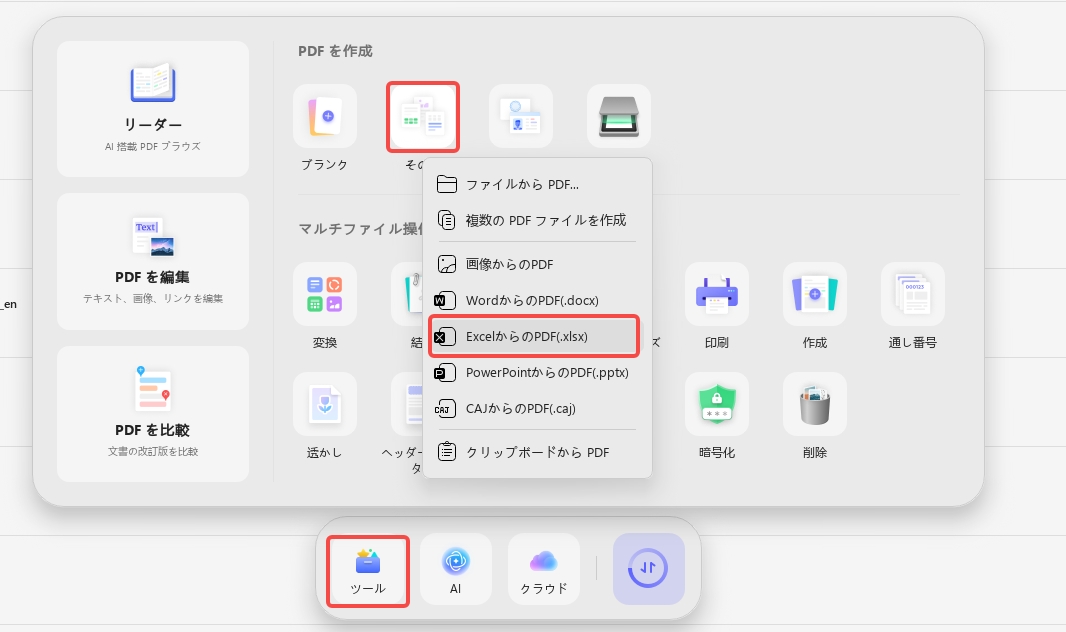Viewport: 1066px width, 632px height.
Task: Select PowerPointからのPDF(.pptx) entry
Action: (x=537, y=372)
